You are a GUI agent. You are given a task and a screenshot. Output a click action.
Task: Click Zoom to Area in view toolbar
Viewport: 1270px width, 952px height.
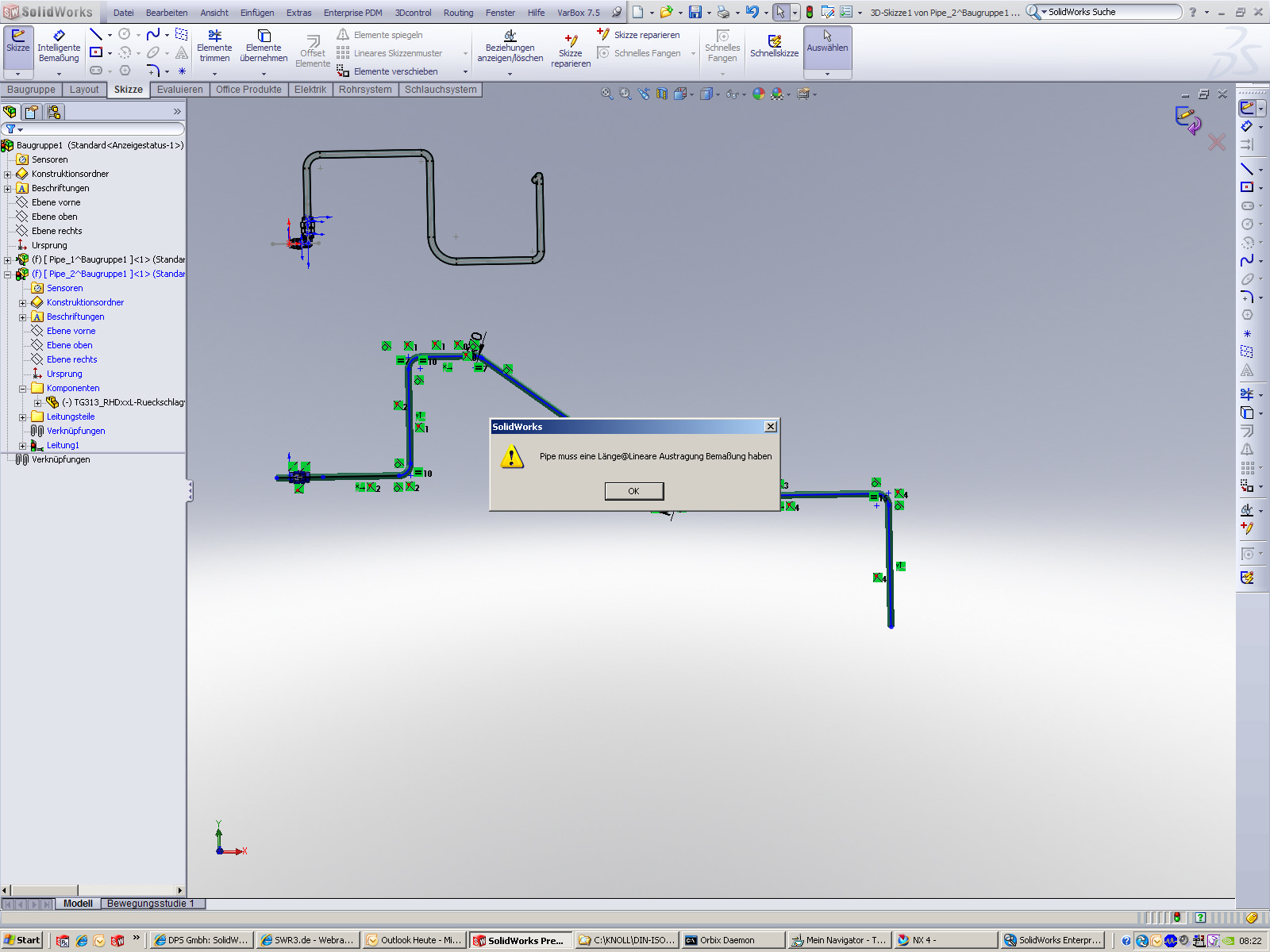625,94
